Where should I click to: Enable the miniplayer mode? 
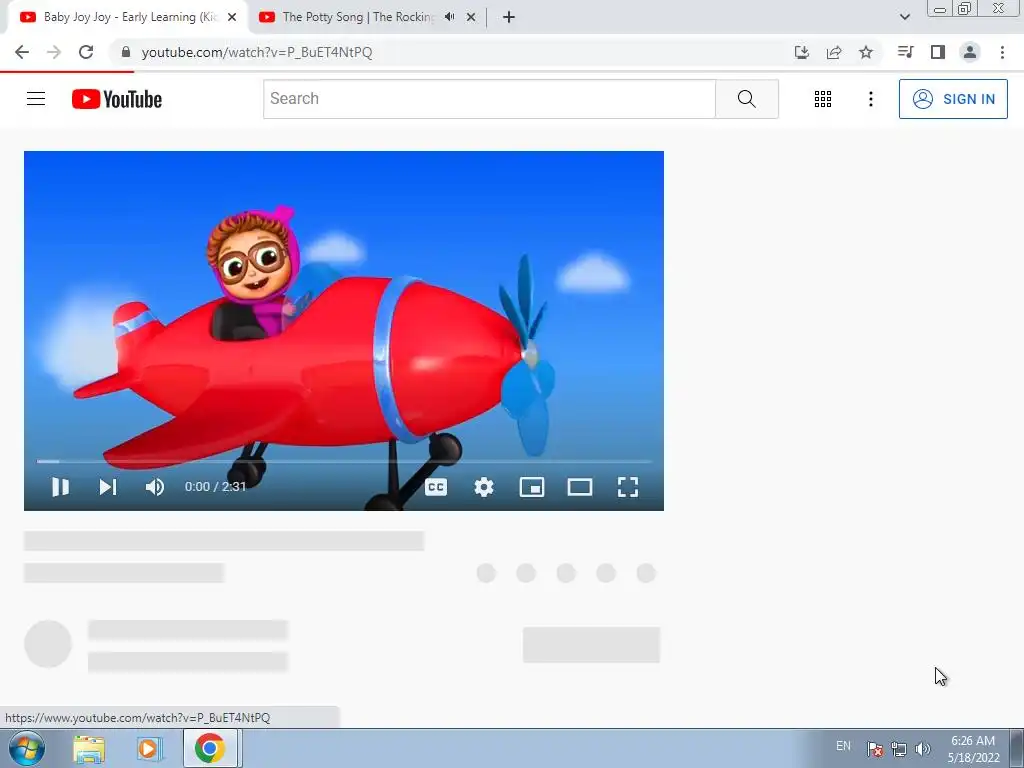pyautogui.click(x=532, y=487)
